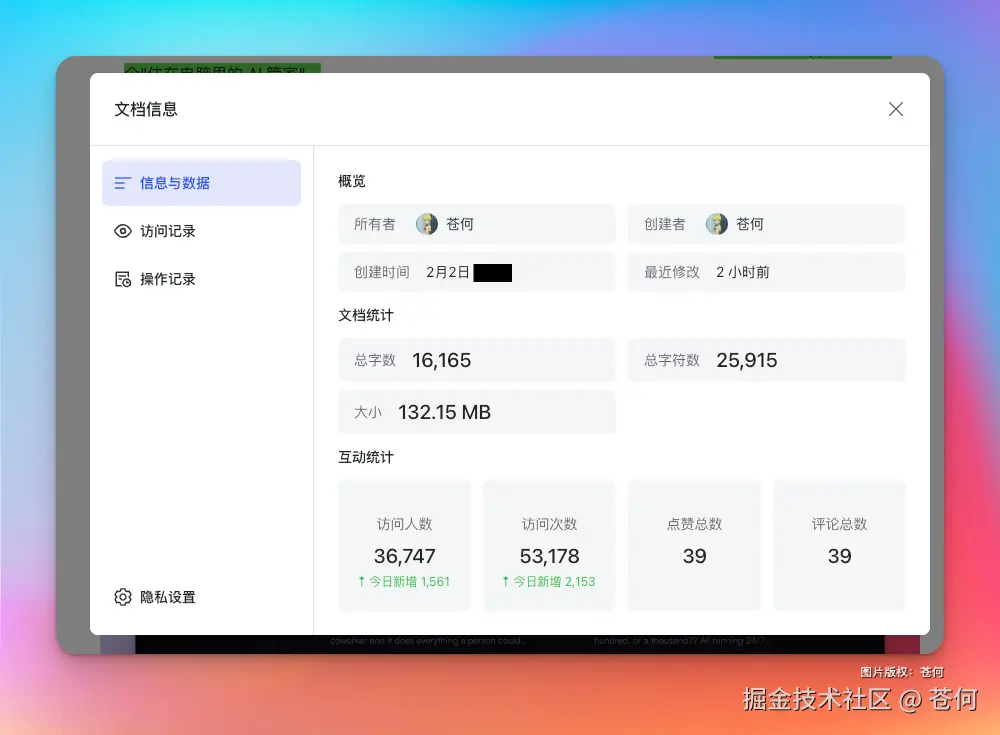
Task: Click the X icon to close 文档信息
Action: coord(896,109)
